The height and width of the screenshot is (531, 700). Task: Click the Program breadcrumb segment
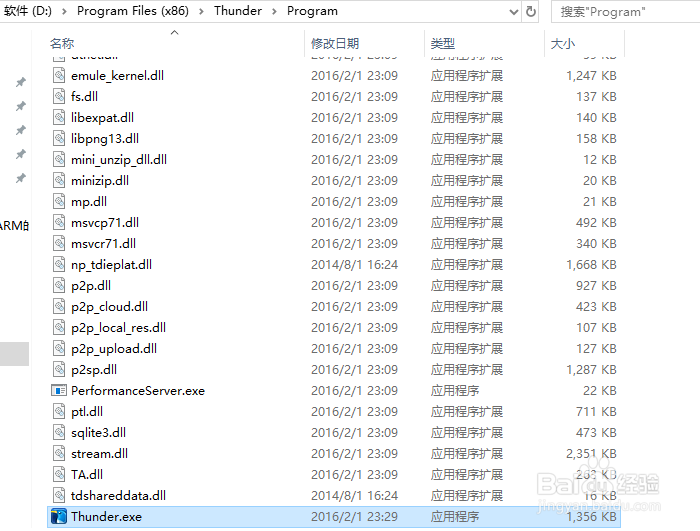point(312,11)
